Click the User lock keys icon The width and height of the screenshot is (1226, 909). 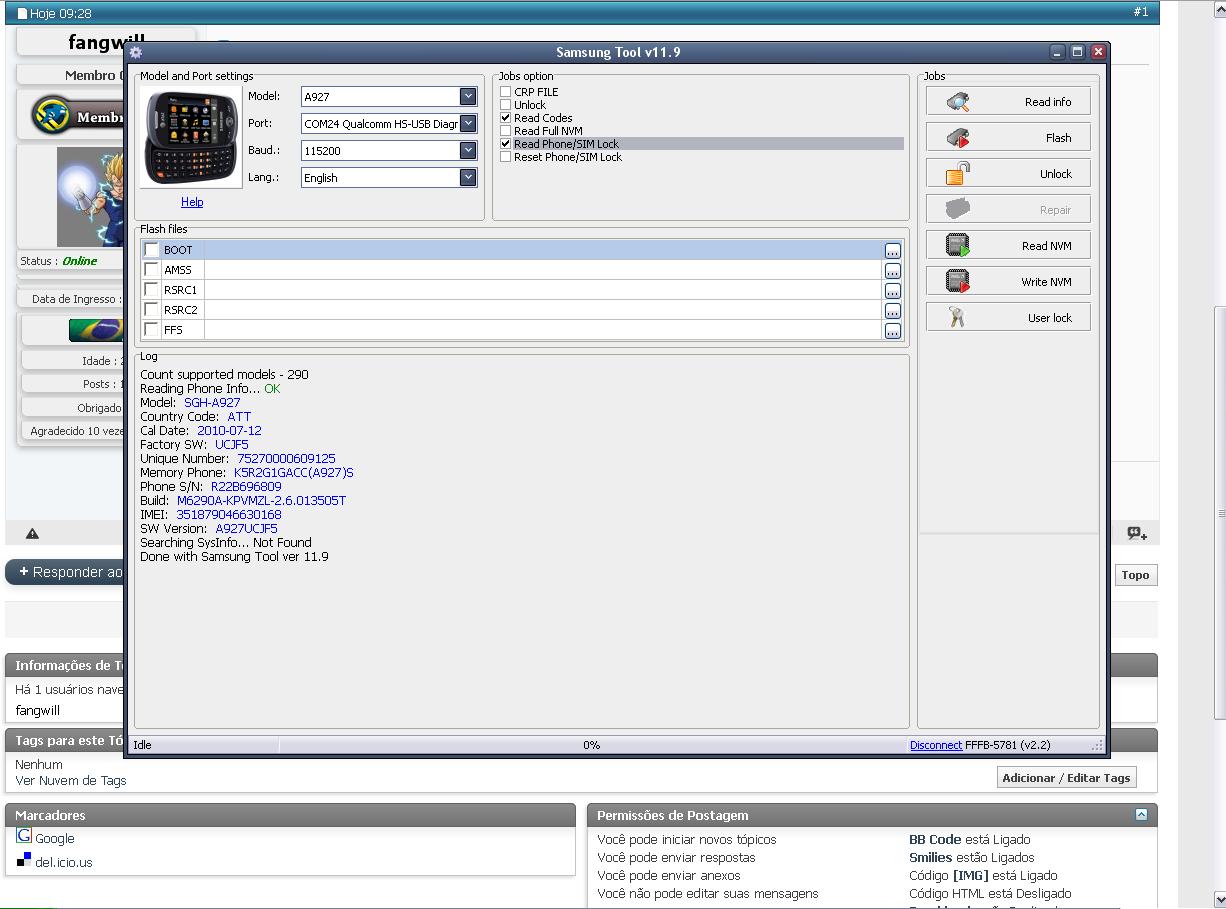(957, 318)
